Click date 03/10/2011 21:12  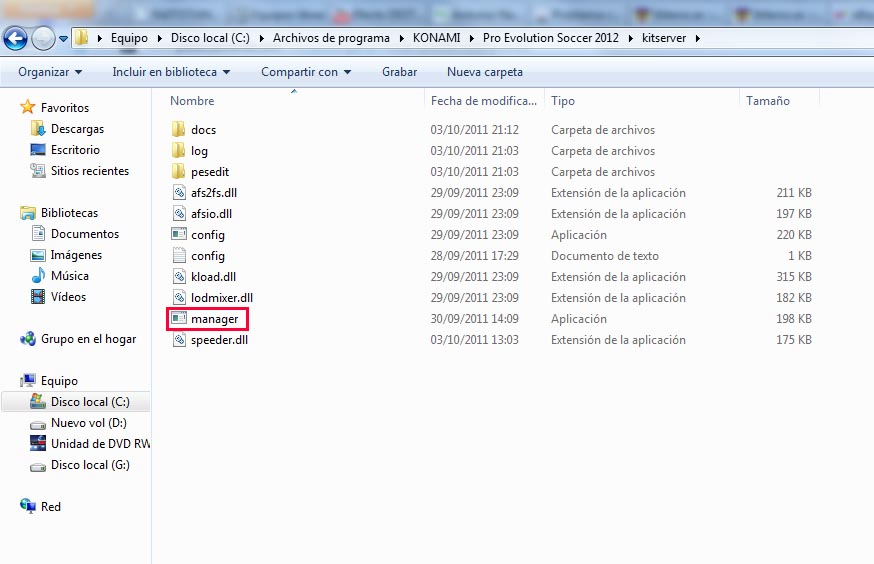pos(474,130)
